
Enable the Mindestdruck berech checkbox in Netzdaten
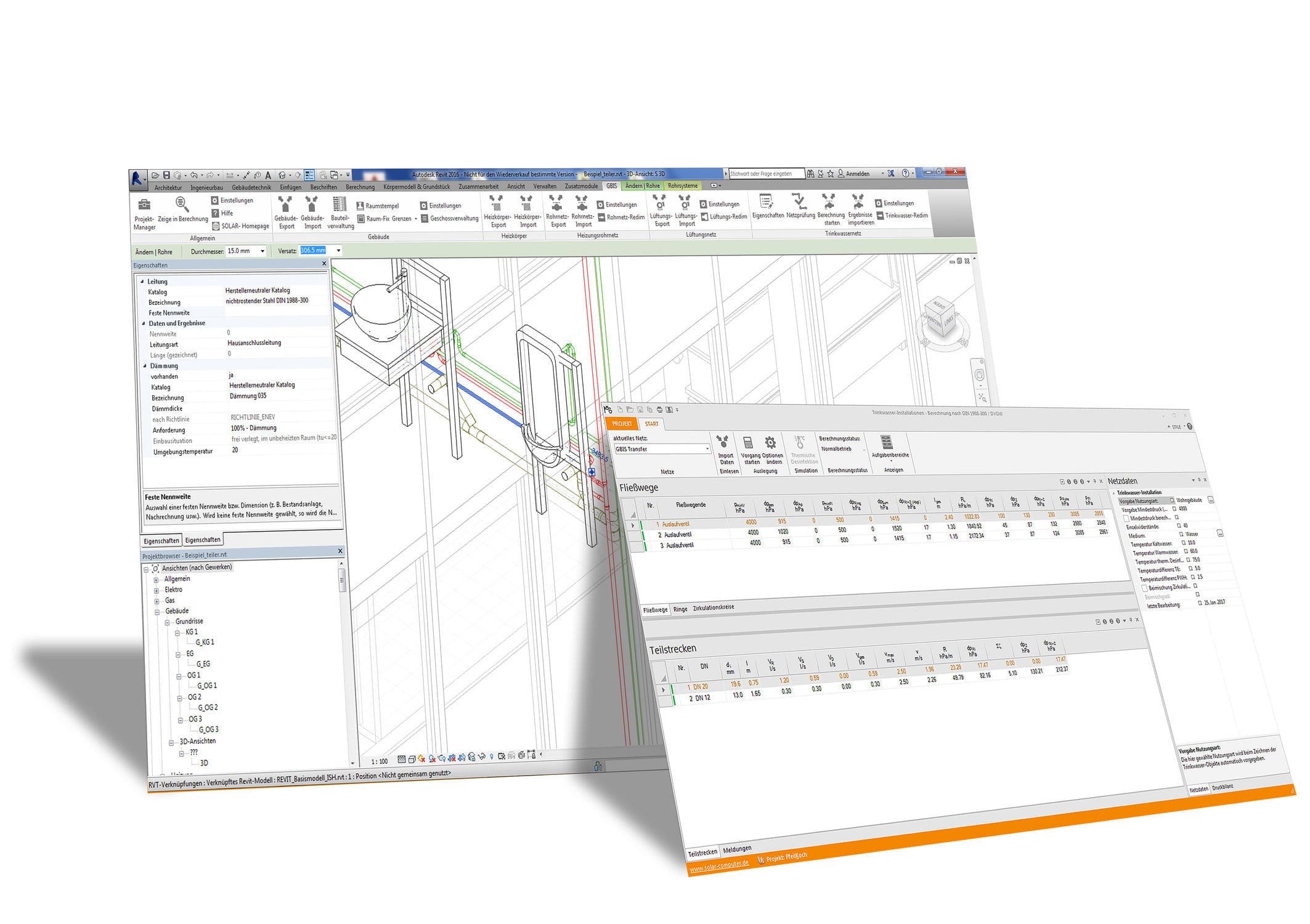tap(1126, 519)
